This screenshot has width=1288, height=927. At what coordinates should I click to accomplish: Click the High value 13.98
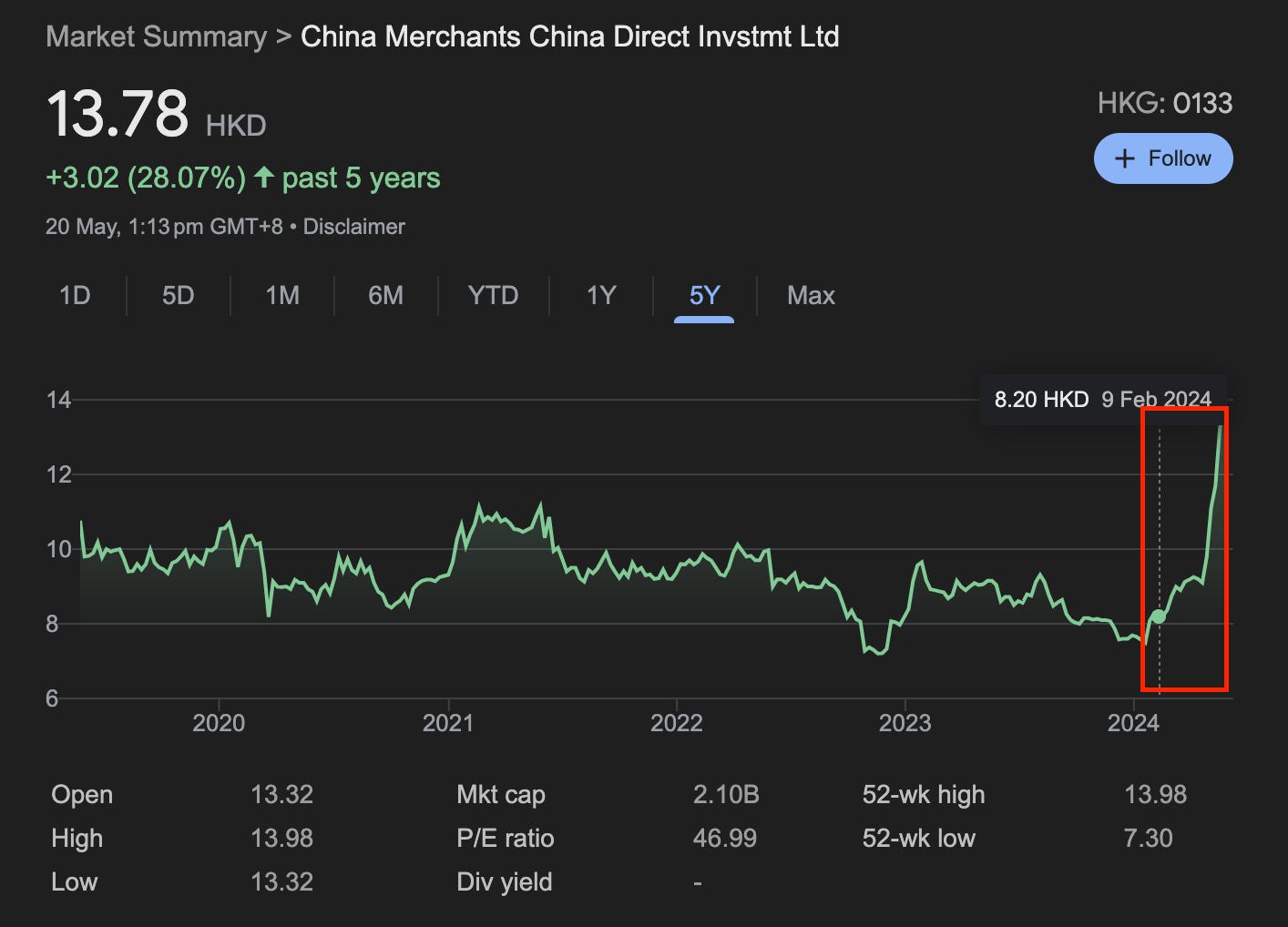coord(281,838)
